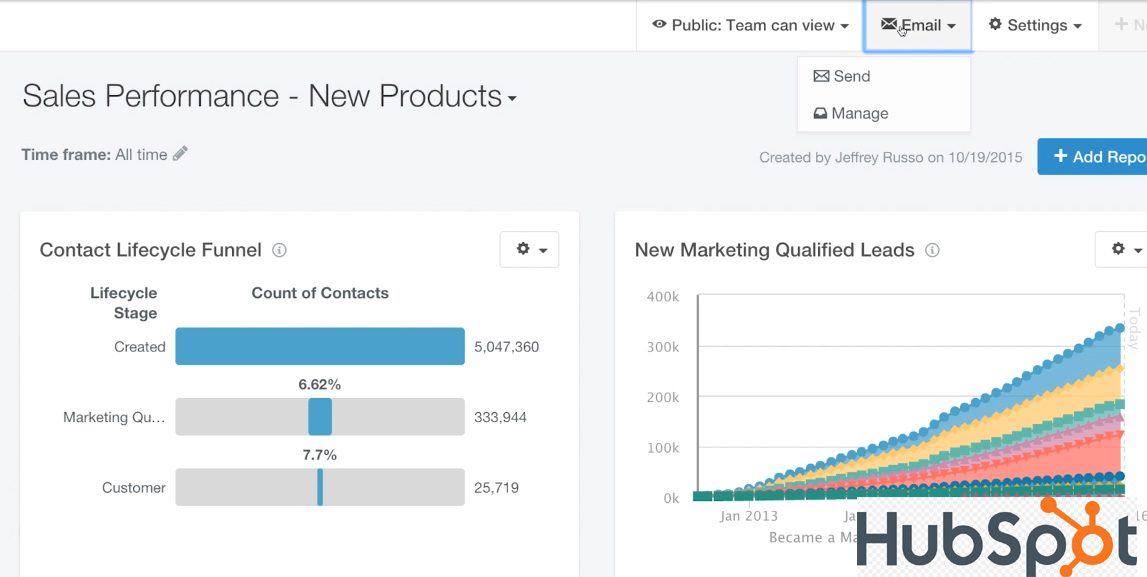Click the info icon beside New Marketing Qualified Leads
This screenshot has width=1147, height=577.
pos(931,251)
